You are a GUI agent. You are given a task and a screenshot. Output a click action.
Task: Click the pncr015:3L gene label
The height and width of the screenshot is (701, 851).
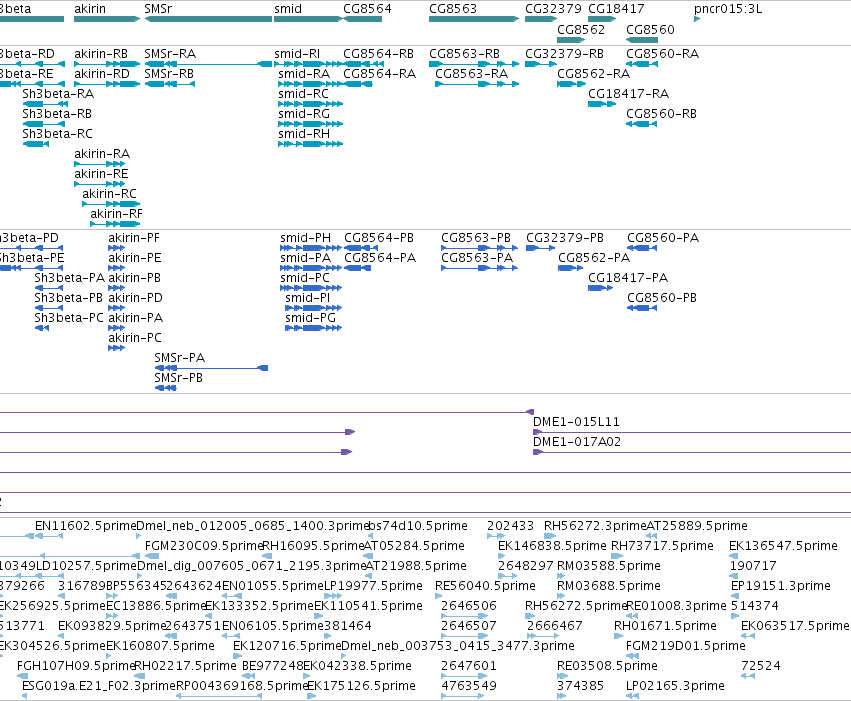click(x=728, y=9)
